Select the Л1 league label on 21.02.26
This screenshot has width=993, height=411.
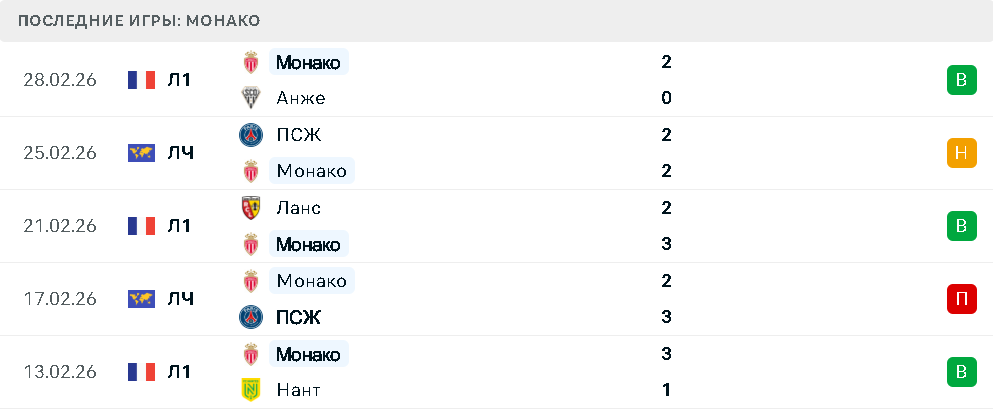coord(179,226)
